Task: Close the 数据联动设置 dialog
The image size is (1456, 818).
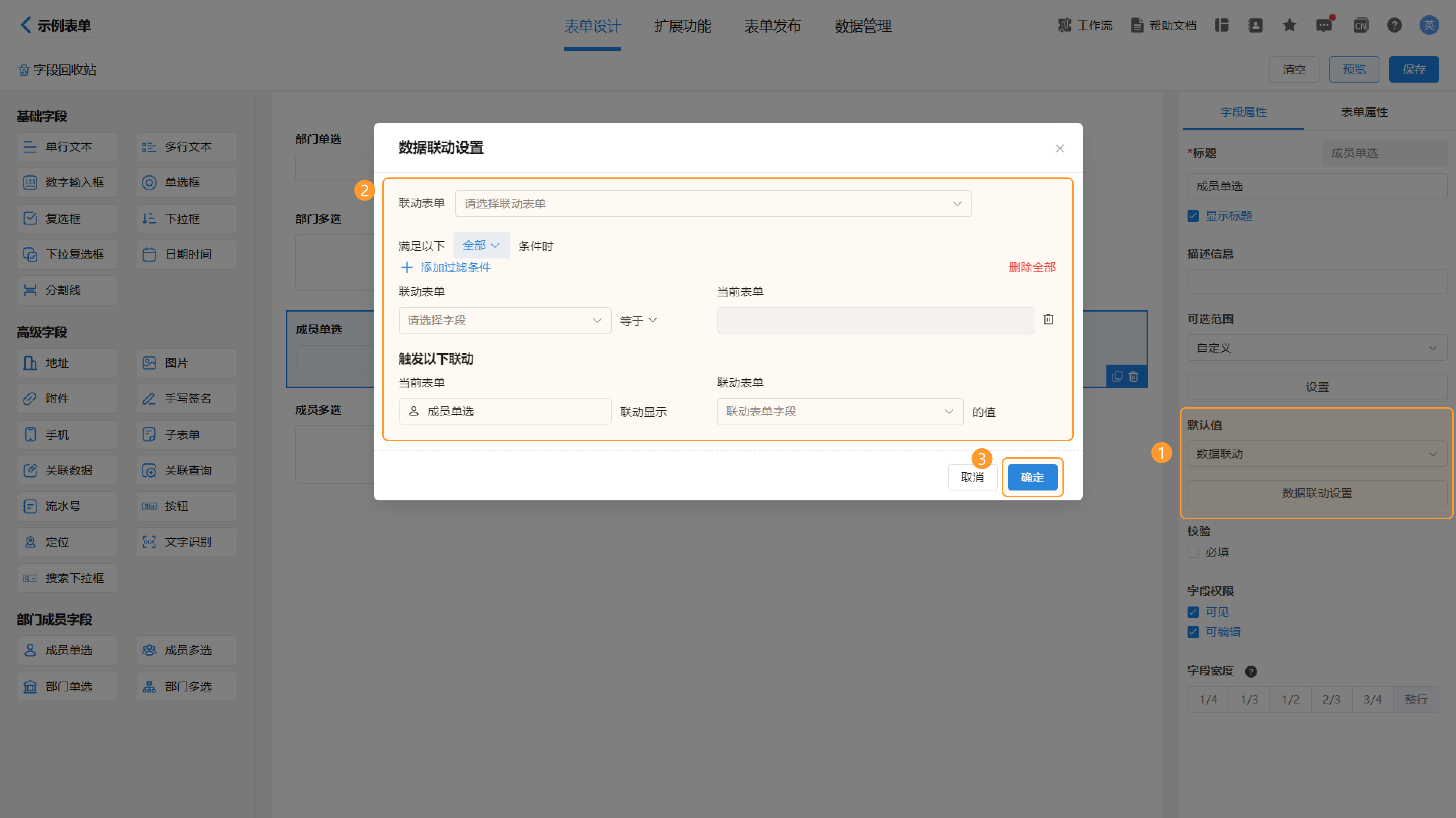Action: 1060,149
